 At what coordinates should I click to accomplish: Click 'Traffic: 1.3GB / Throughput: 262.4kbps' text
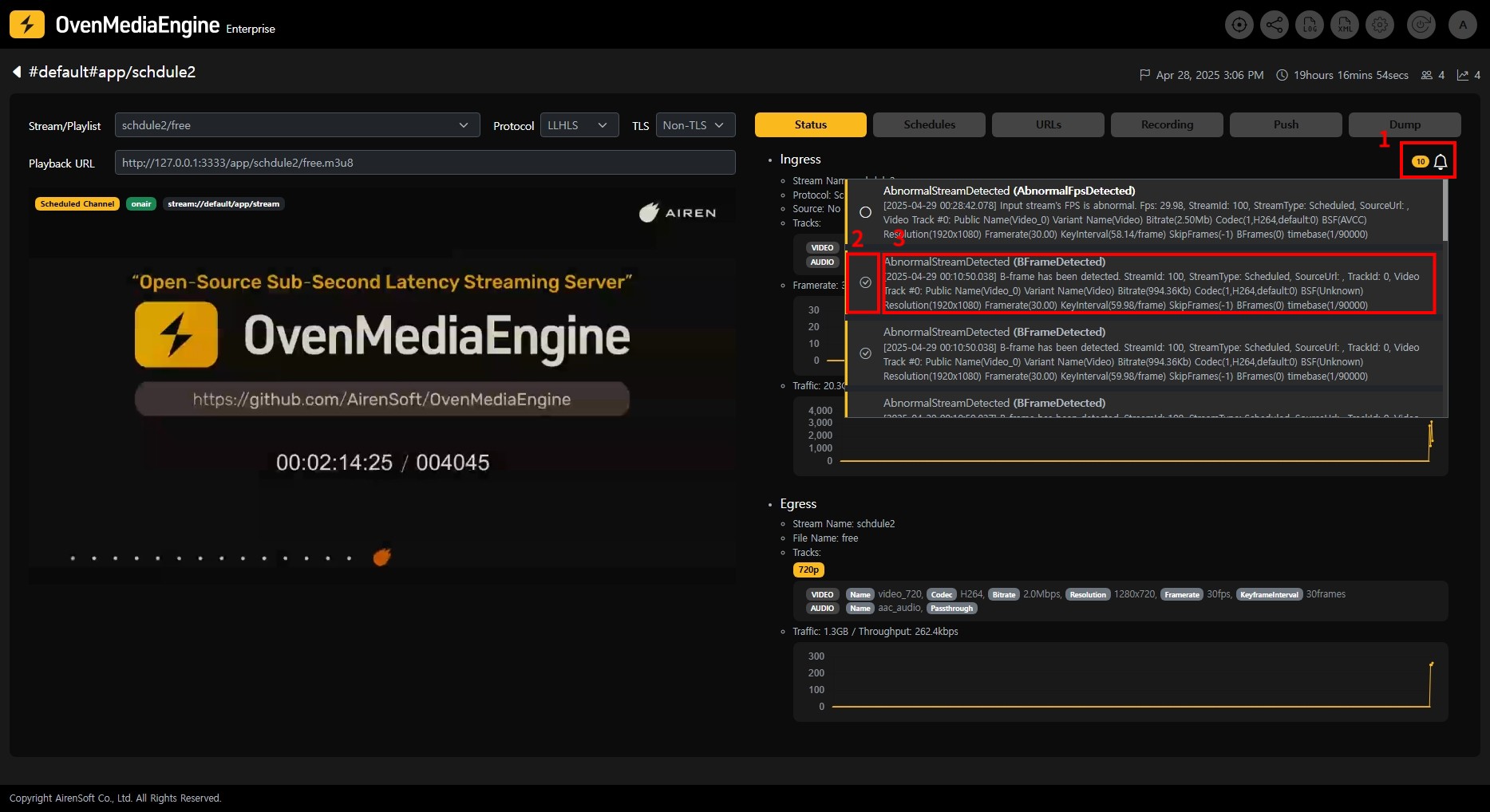(x=875, y=632)
